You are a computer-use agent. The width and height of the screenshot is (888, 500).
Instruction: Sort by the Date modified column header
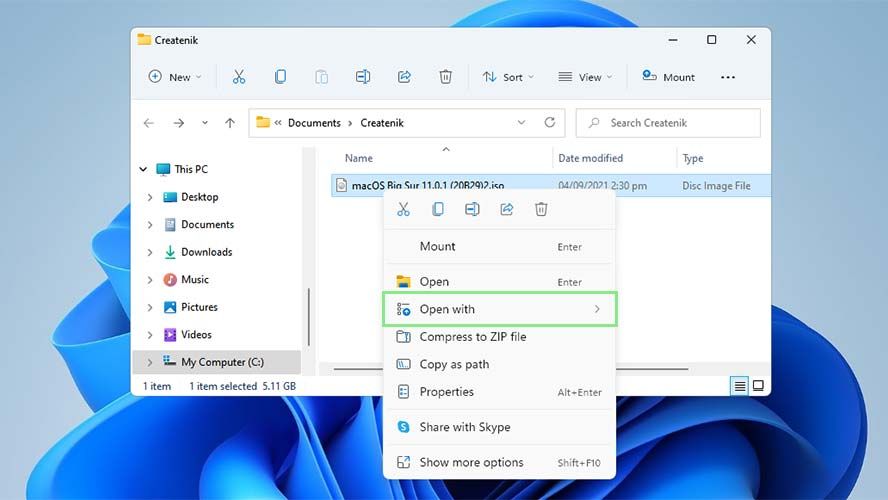pyautogui.click(x=590, y=159)
